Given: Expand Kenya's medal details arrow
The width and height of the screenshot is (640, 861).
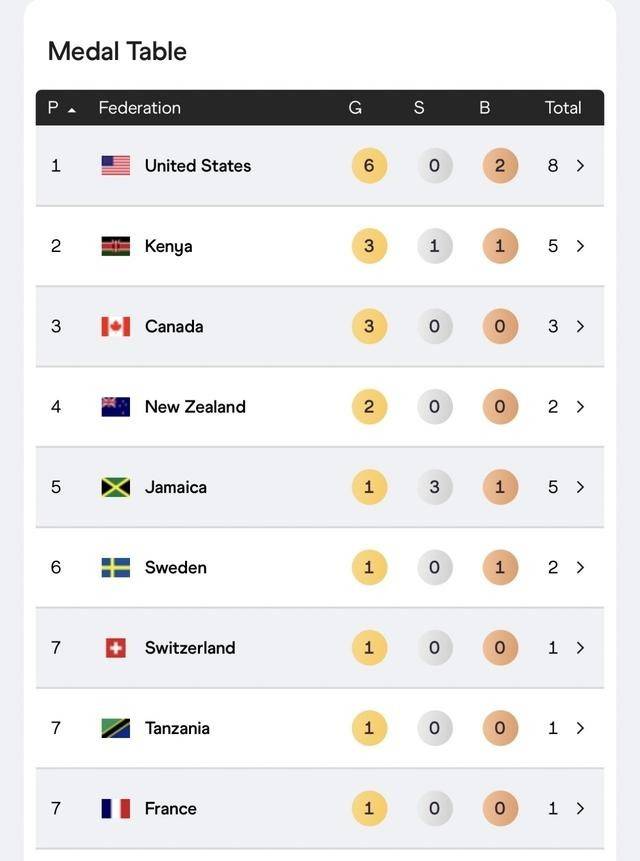Looking at the screenshot, I should (580, 246).
